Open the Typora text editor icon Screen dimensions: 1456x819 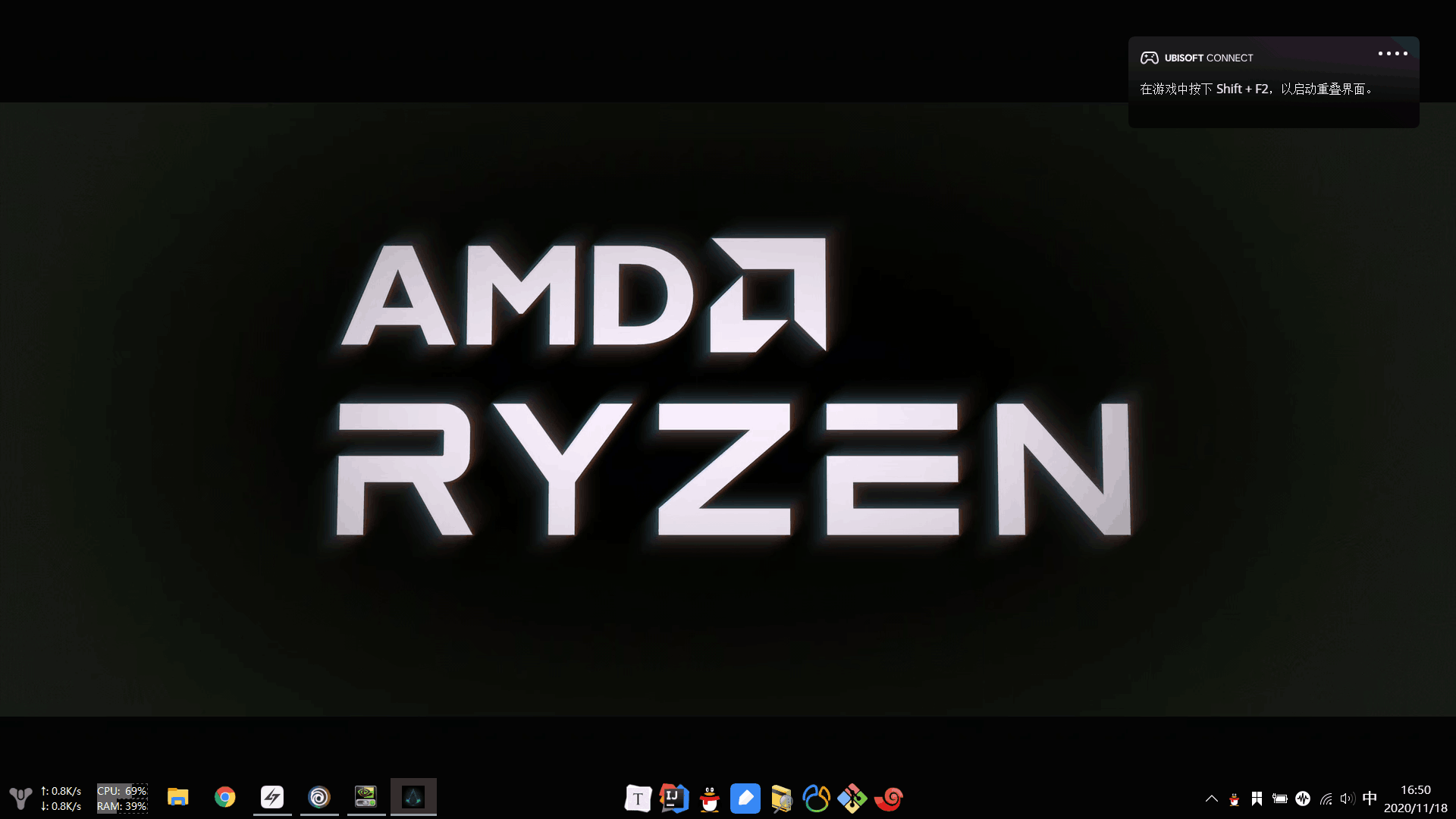638,799
